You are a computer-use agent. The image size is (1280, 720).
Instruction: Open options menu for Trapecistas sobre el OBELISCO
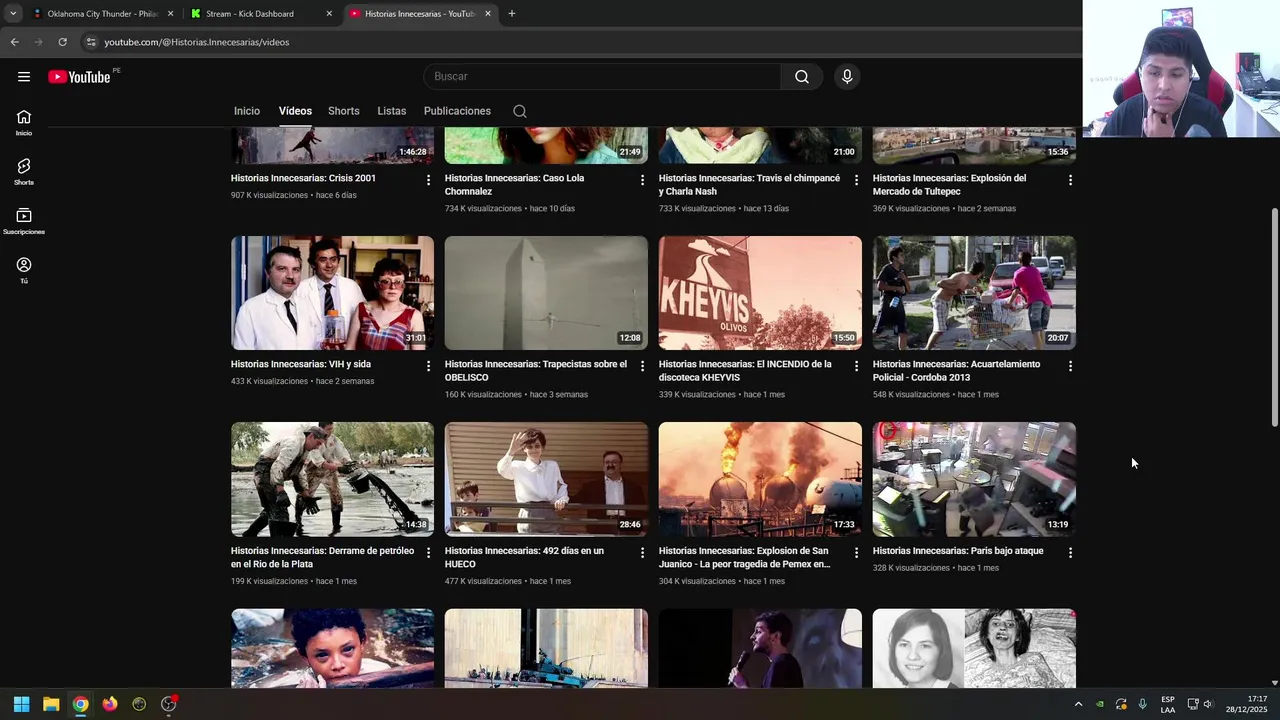click(642, 366)
